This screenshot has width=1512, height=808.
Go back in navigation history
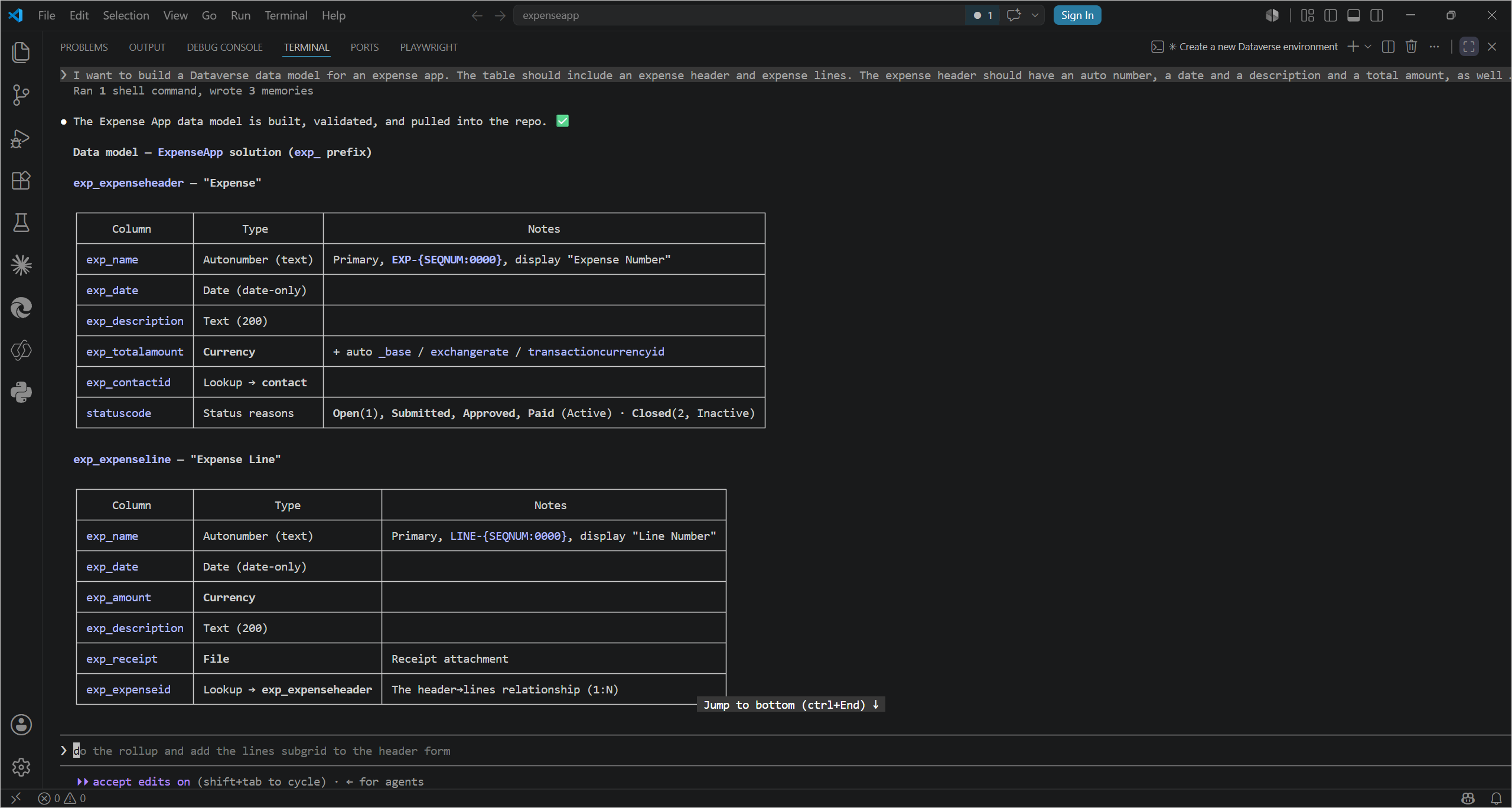pos(477,15)
